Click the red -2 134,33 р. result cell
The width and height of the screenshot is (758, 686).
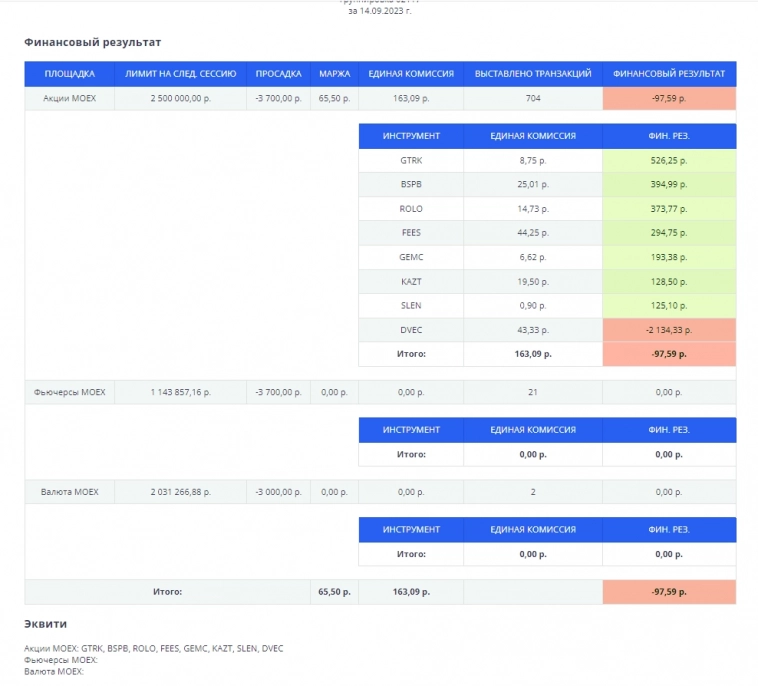[x=669, y=329]
